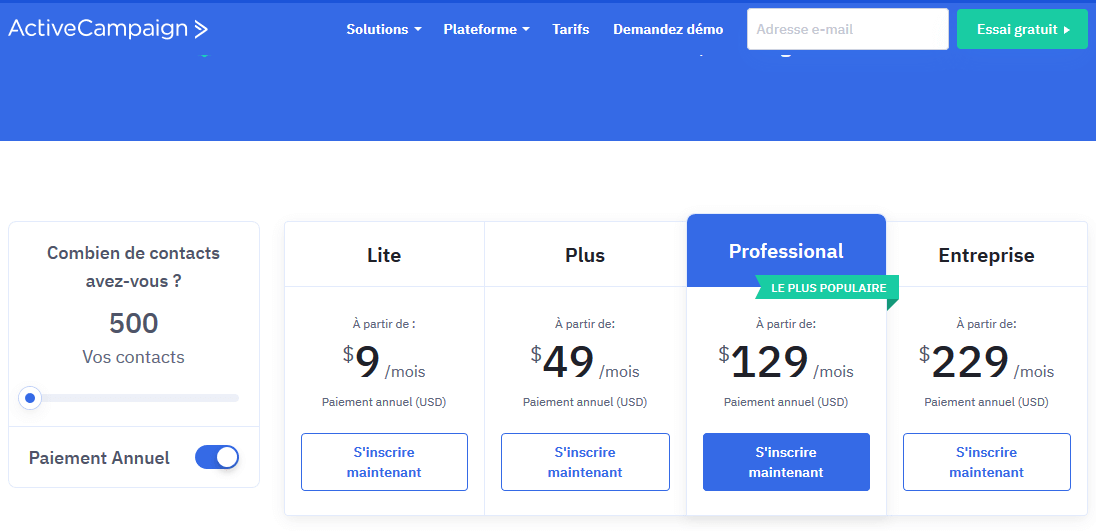Choose S'inscrire maintenant for Professional plan

[786, 462]
